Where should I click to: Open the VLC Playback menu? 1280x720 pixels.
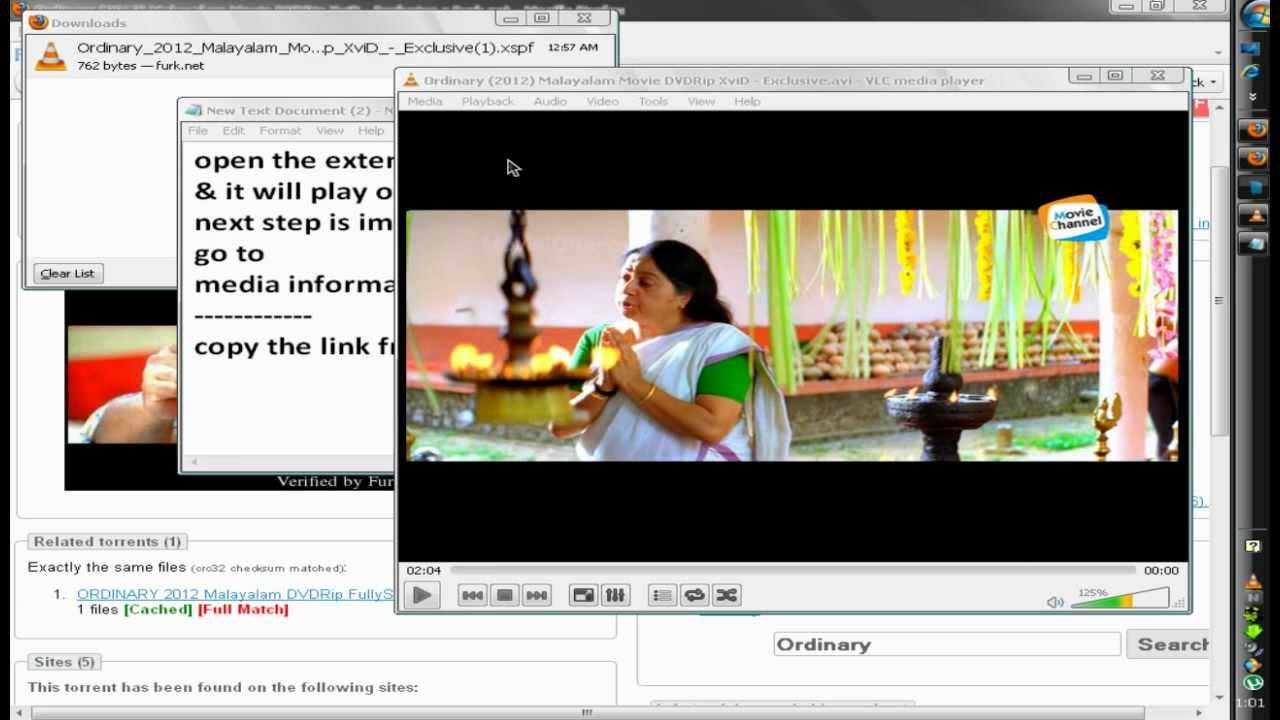pyautogui.click(x=487, y=101)
